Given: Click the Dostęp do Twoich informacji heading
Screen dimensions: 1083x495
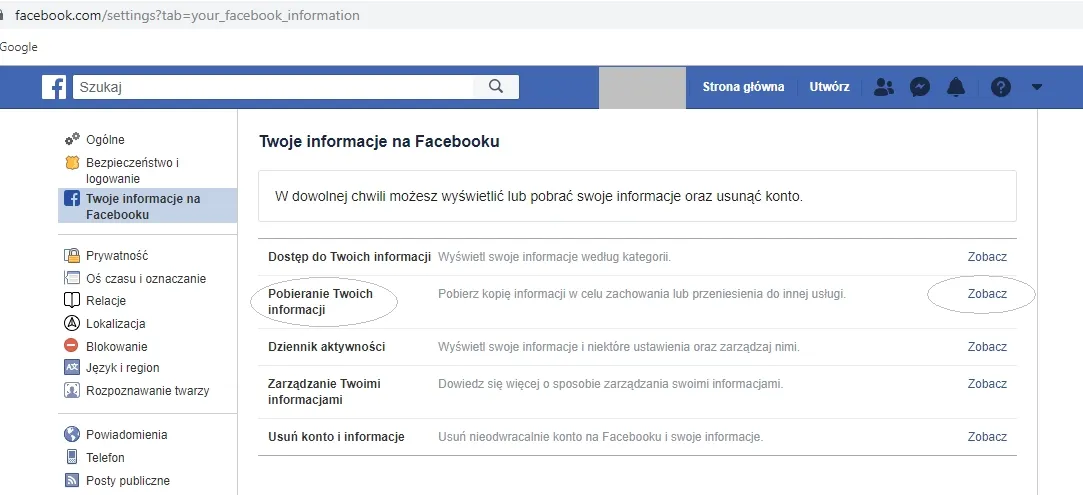Looking at the screenshot, I should click(x=349, y=257).
